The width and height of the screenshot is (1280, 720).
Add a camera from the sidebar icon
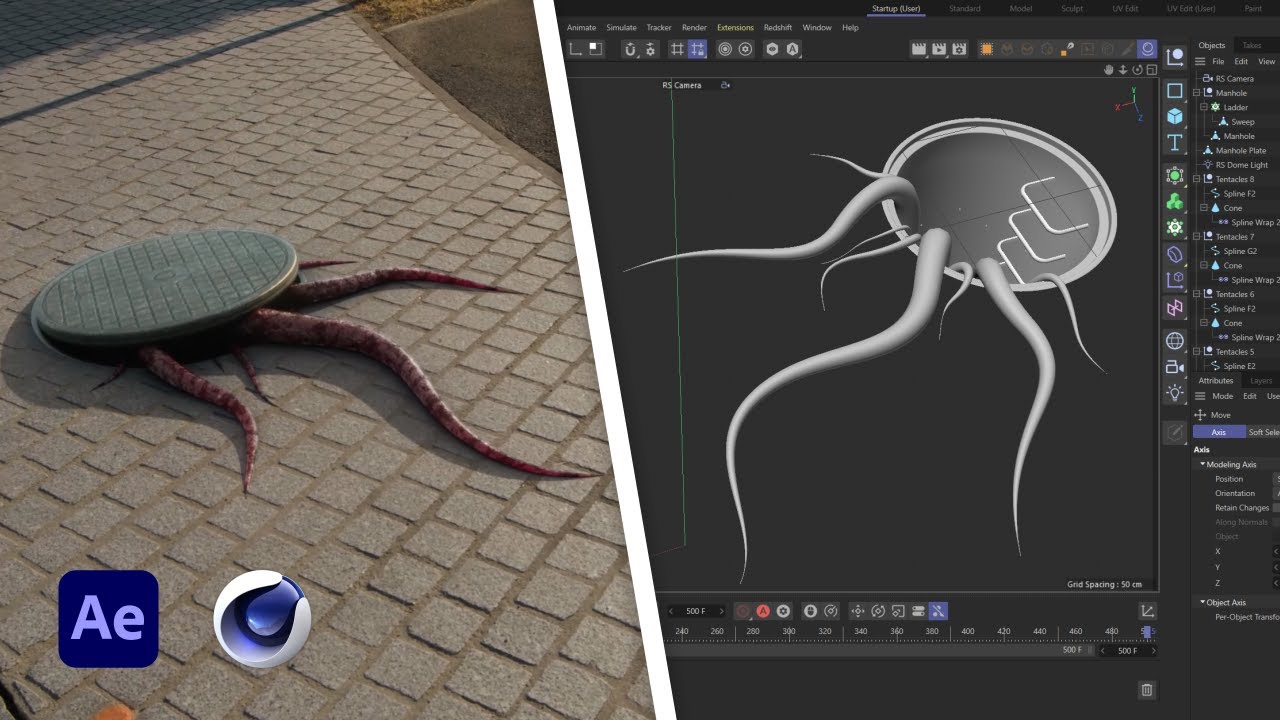click(x=1175, y=367)
